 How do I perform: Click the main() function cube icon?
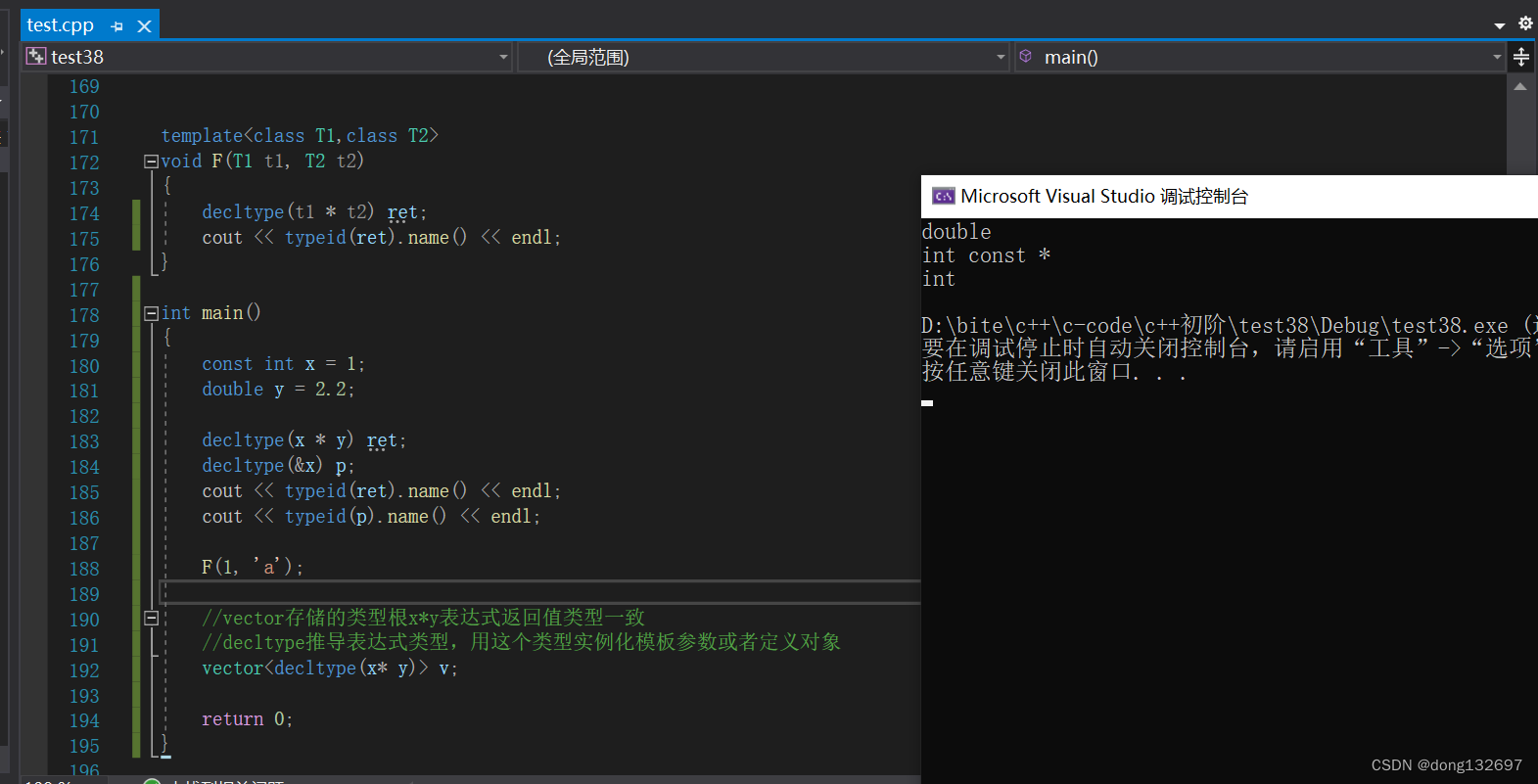(1025, 57)
